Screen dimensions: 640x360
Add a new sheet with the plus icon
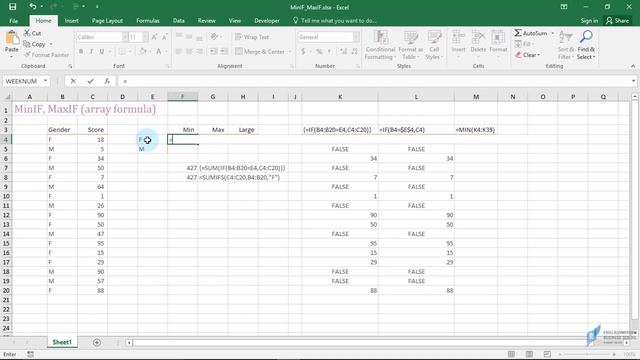pos(97,342)
